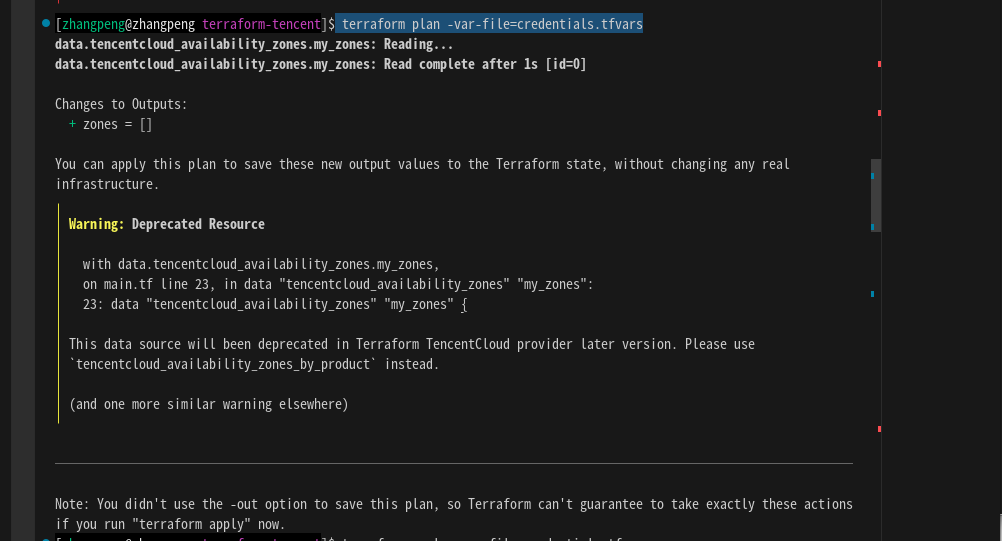Click the yellow Warning: label

97,224
